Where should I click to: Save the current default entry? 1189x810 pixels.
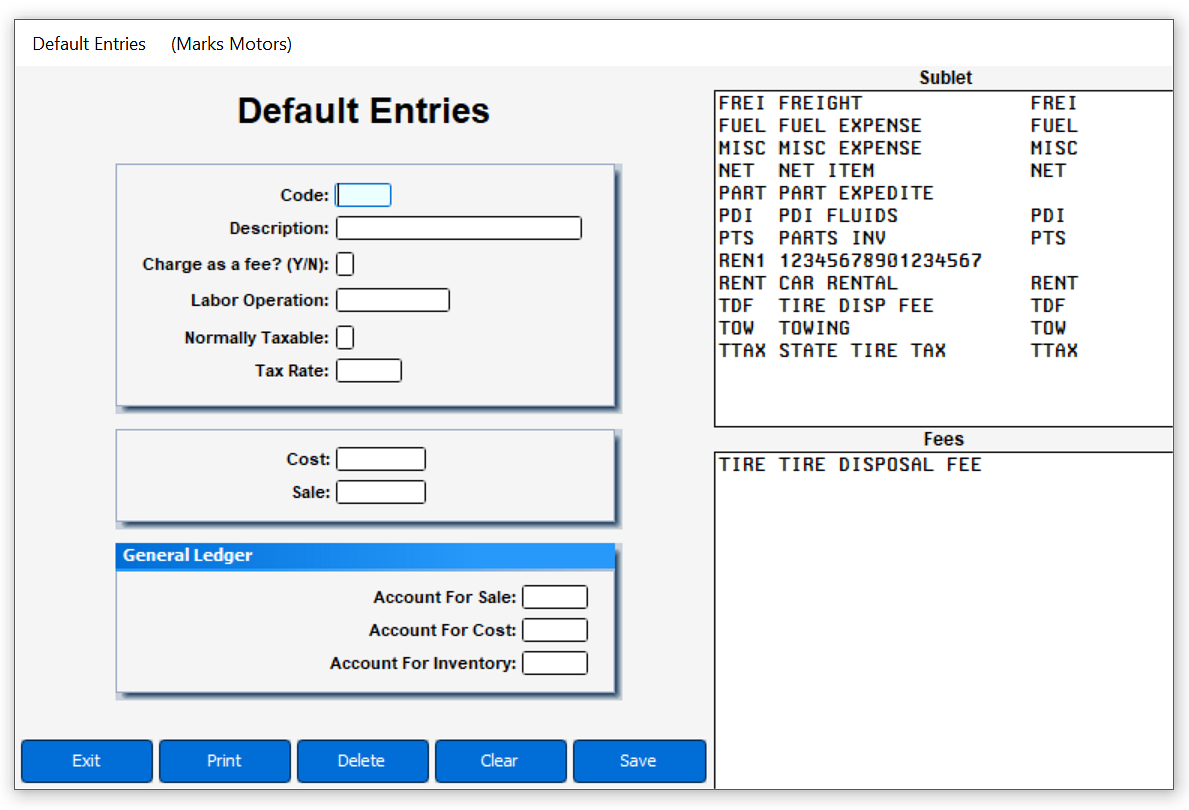(639, 760)
